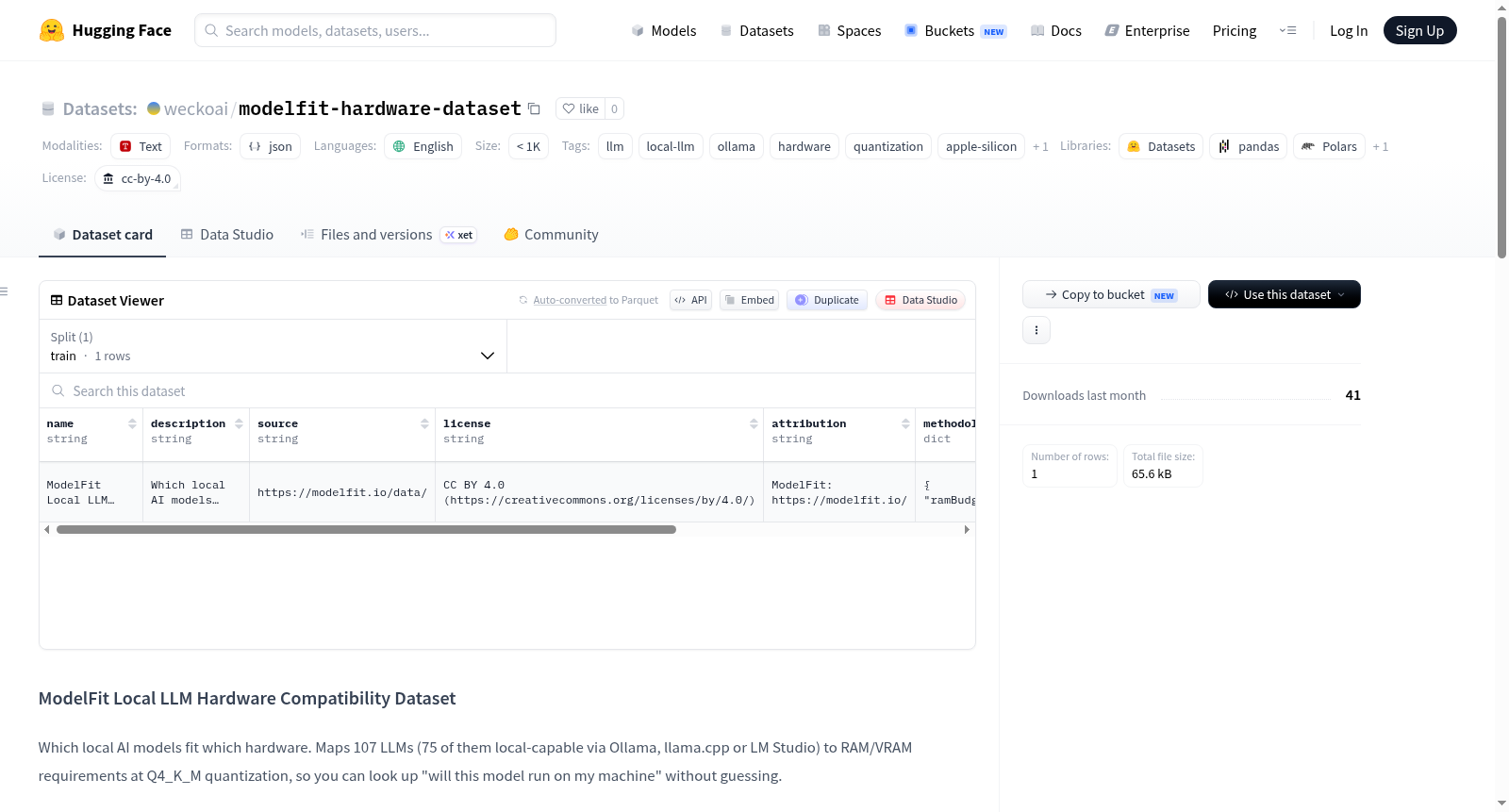
Task: Sort the description column
Action: pyautogui.click(x=239, y=424)
